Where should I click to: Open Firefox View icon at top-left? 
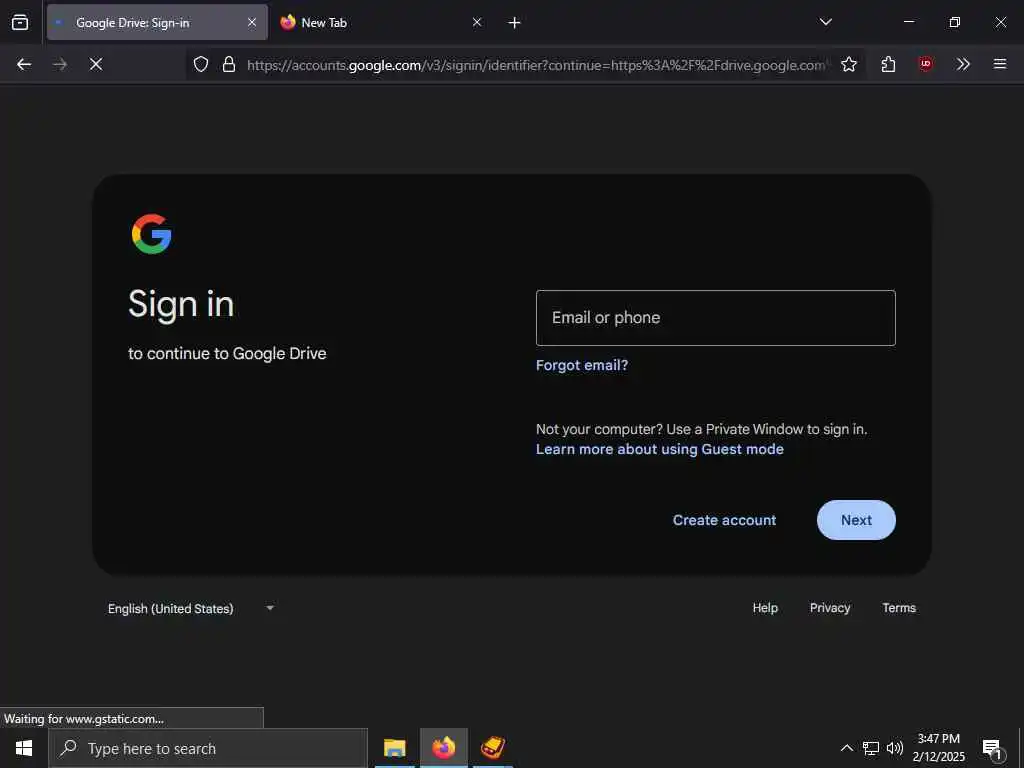tap(20, 22)
